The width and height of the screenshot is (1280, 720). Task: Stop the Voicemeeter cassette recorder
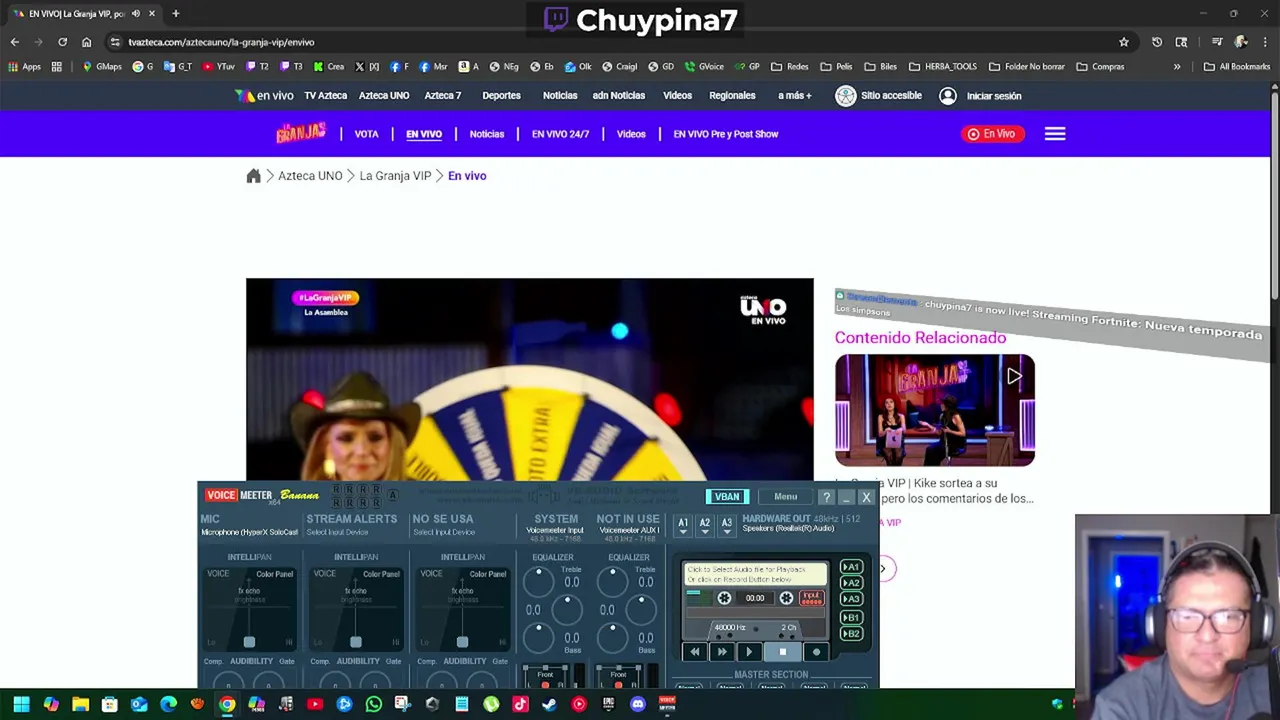coord(783,652)
